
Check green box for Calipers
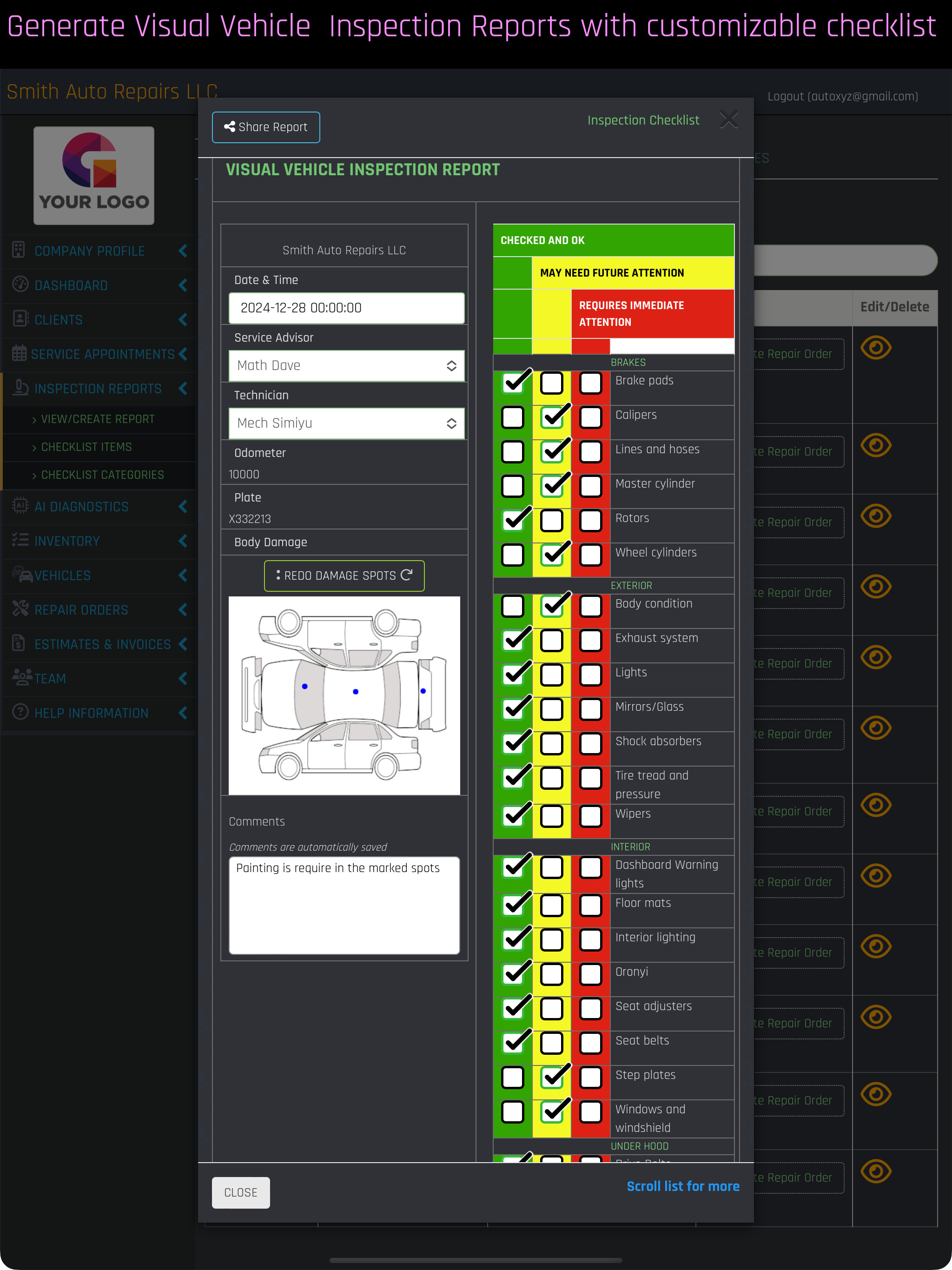tap(513, 418)
